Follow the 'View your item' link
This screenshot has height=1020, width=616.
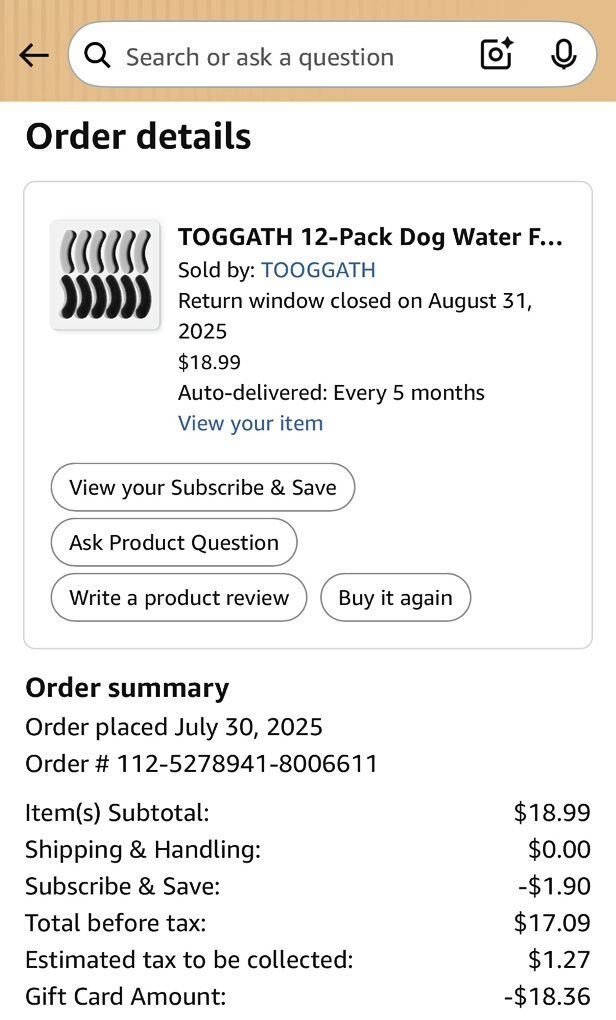pyautogui.click(x=250, y=423)
